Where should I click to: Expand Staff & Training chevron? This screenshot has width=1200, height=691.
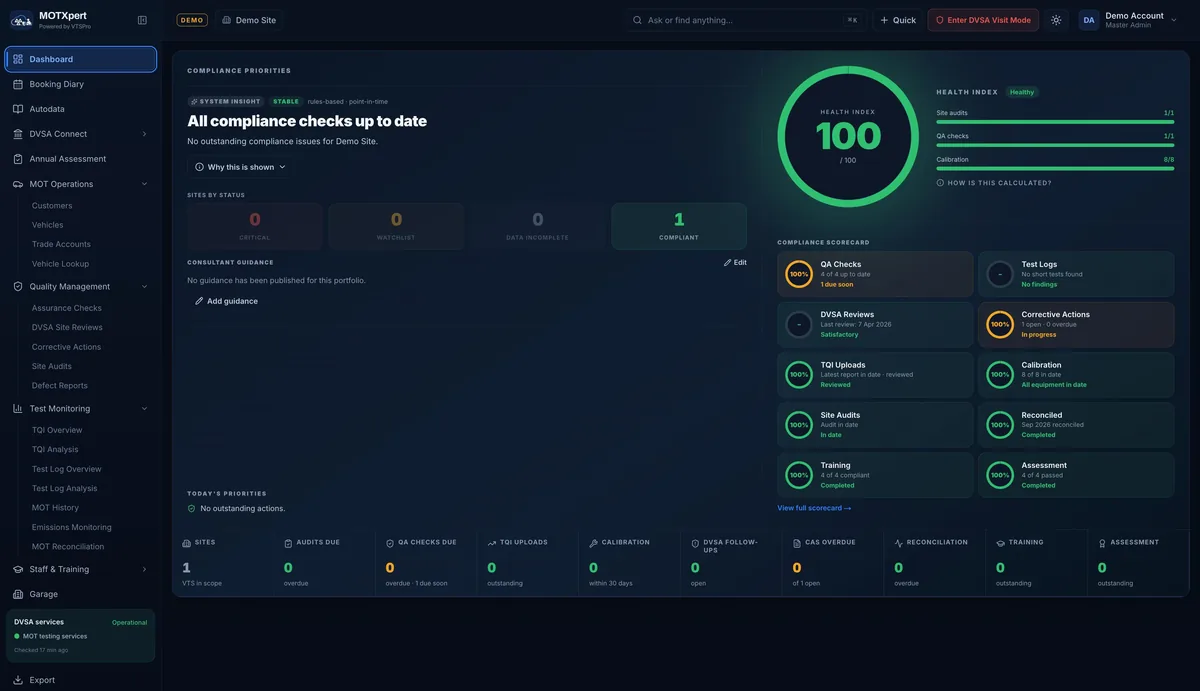pyautogui.click(x=144, y=569)
